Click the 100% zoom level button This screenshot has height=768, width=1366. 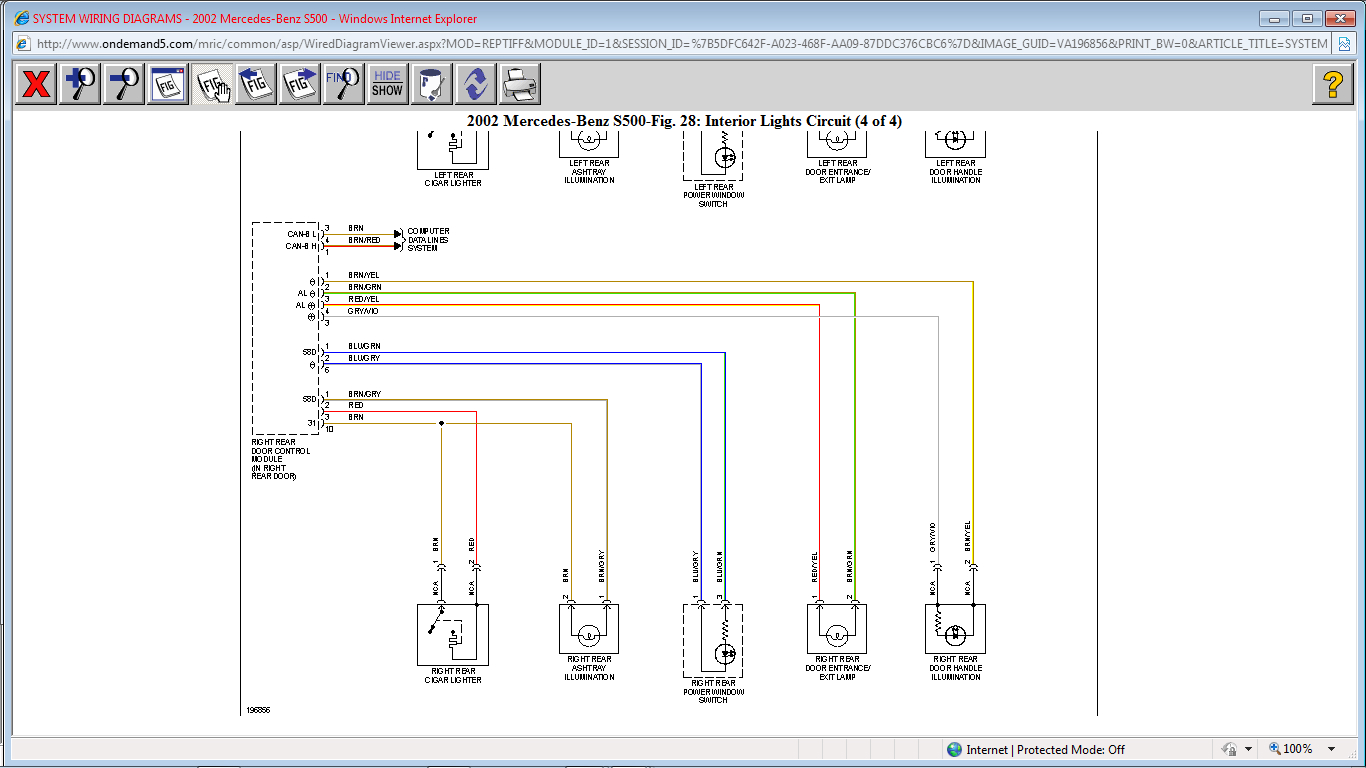tap(1293, 749)
